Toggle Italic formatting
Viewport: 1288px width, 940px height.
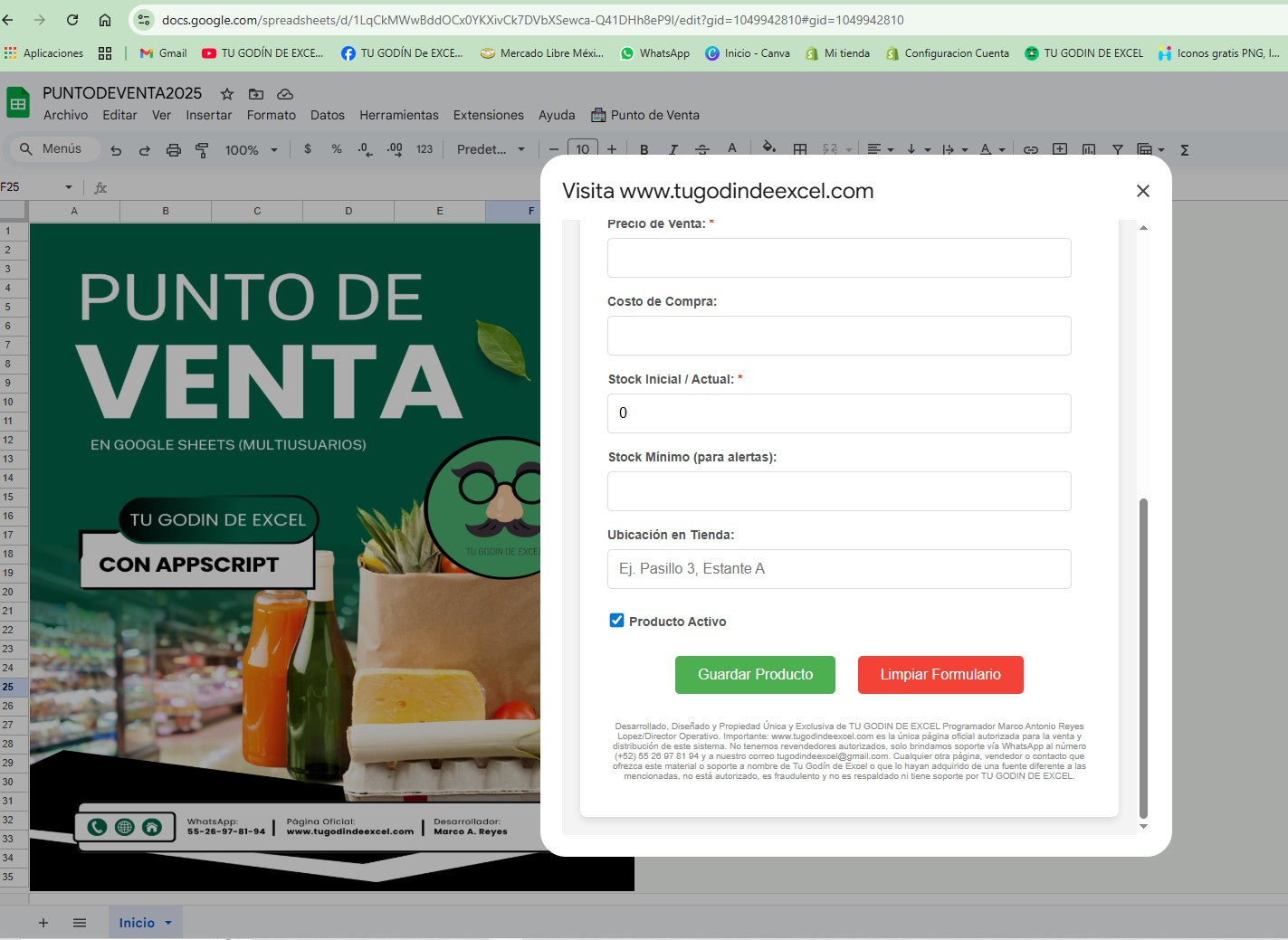click(x=673, y=149)
